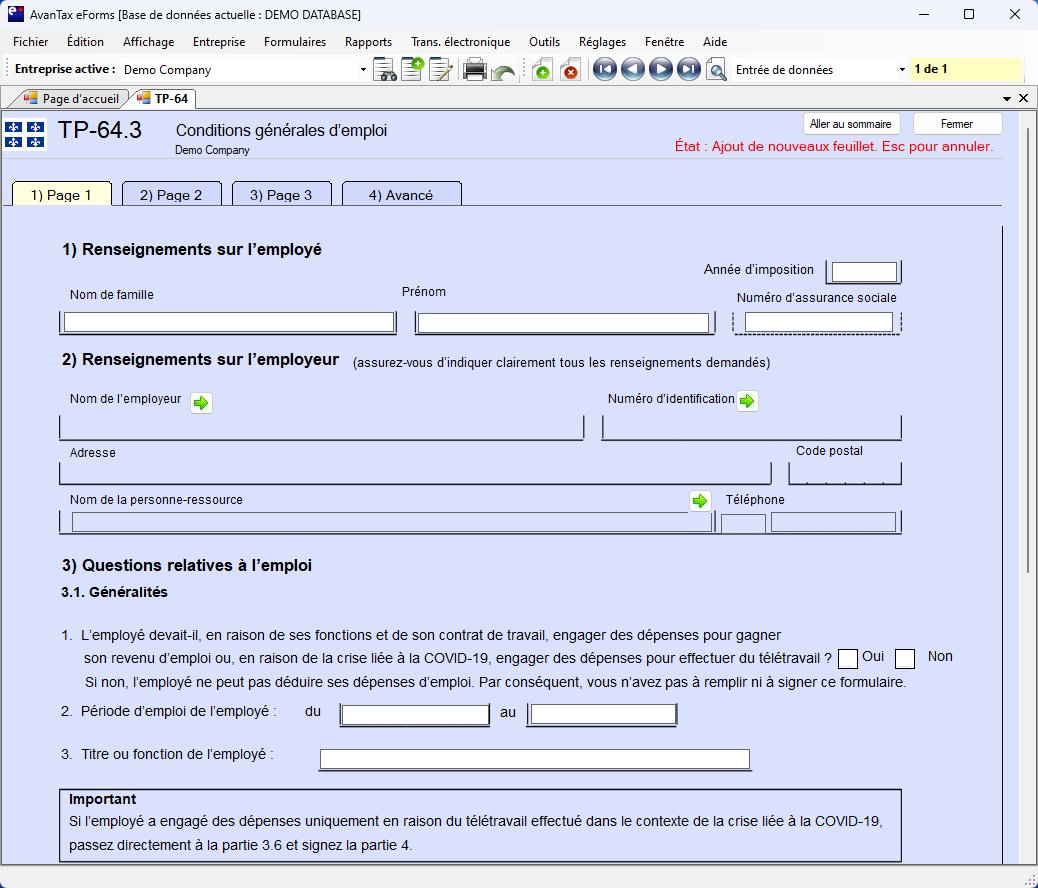The image size is (1038, 888).
Task: Go to the first record
Action: [604, 70]
